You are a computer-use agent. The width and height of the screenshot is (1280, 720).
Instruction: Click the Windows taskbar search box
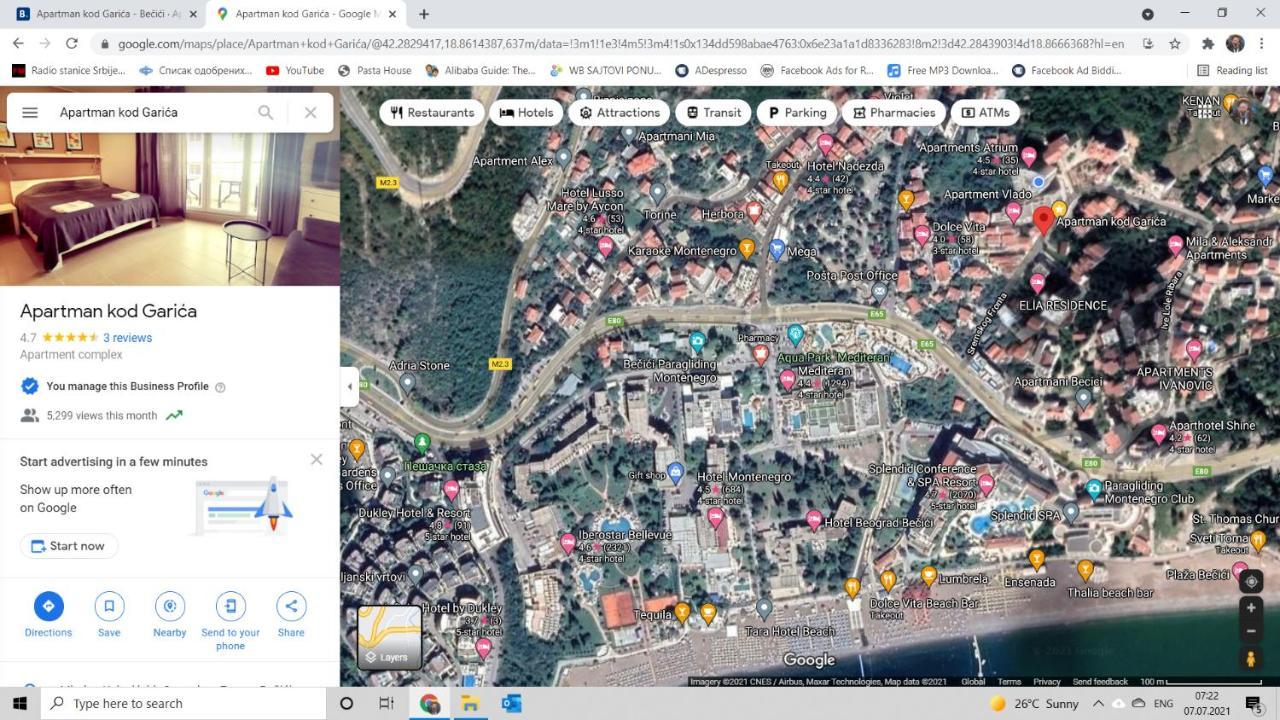184,703
